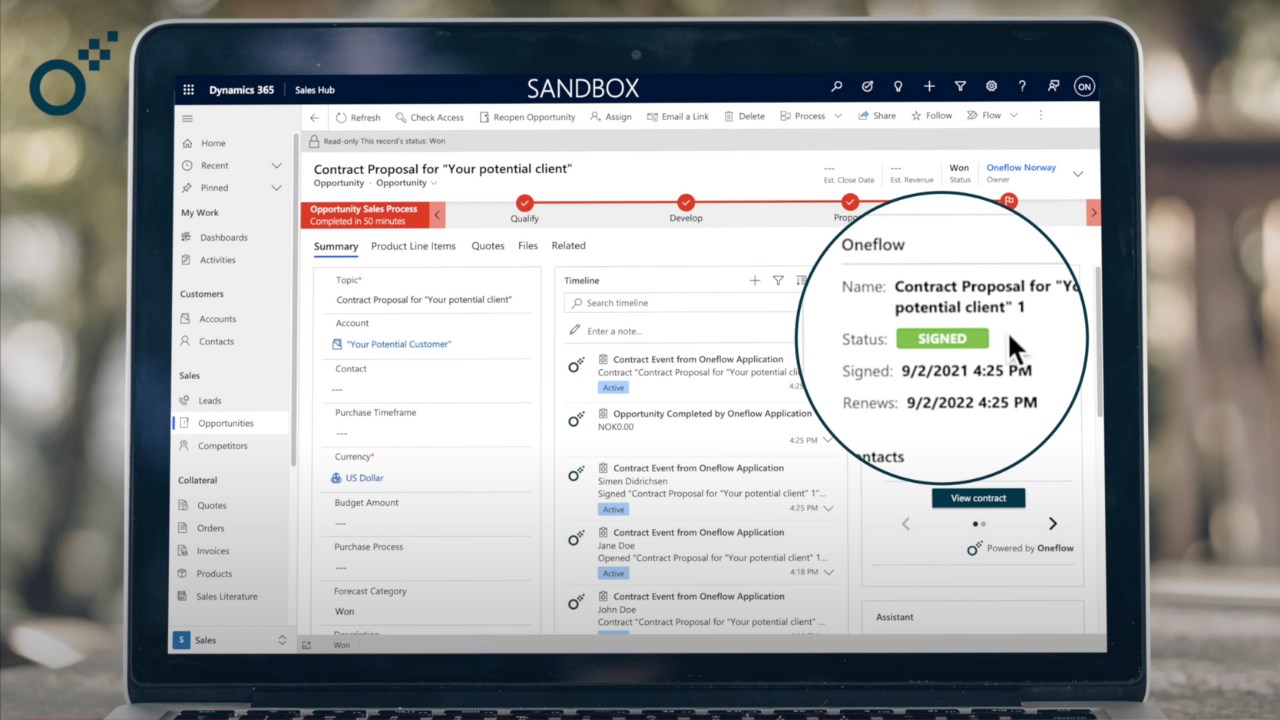Open the Sales area switcher at sidebar bottom

(x=230, y=640)
